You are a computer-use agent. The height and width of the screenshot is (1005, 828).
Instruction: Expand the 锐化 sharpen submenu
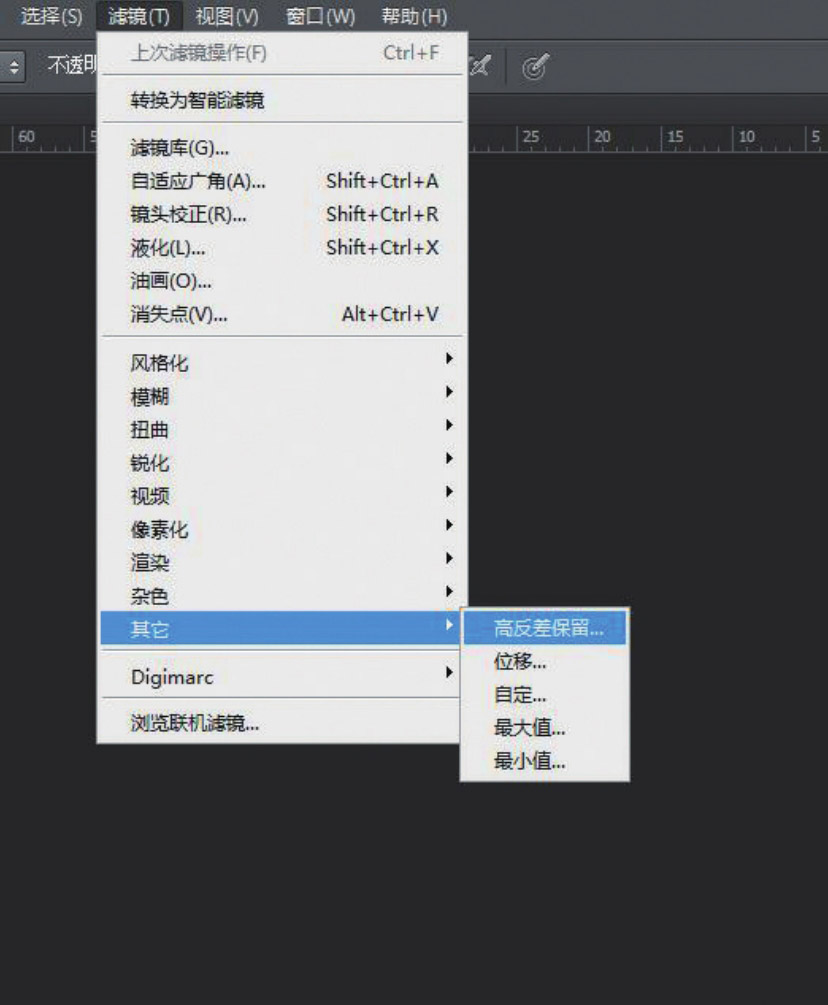[282, 463]
